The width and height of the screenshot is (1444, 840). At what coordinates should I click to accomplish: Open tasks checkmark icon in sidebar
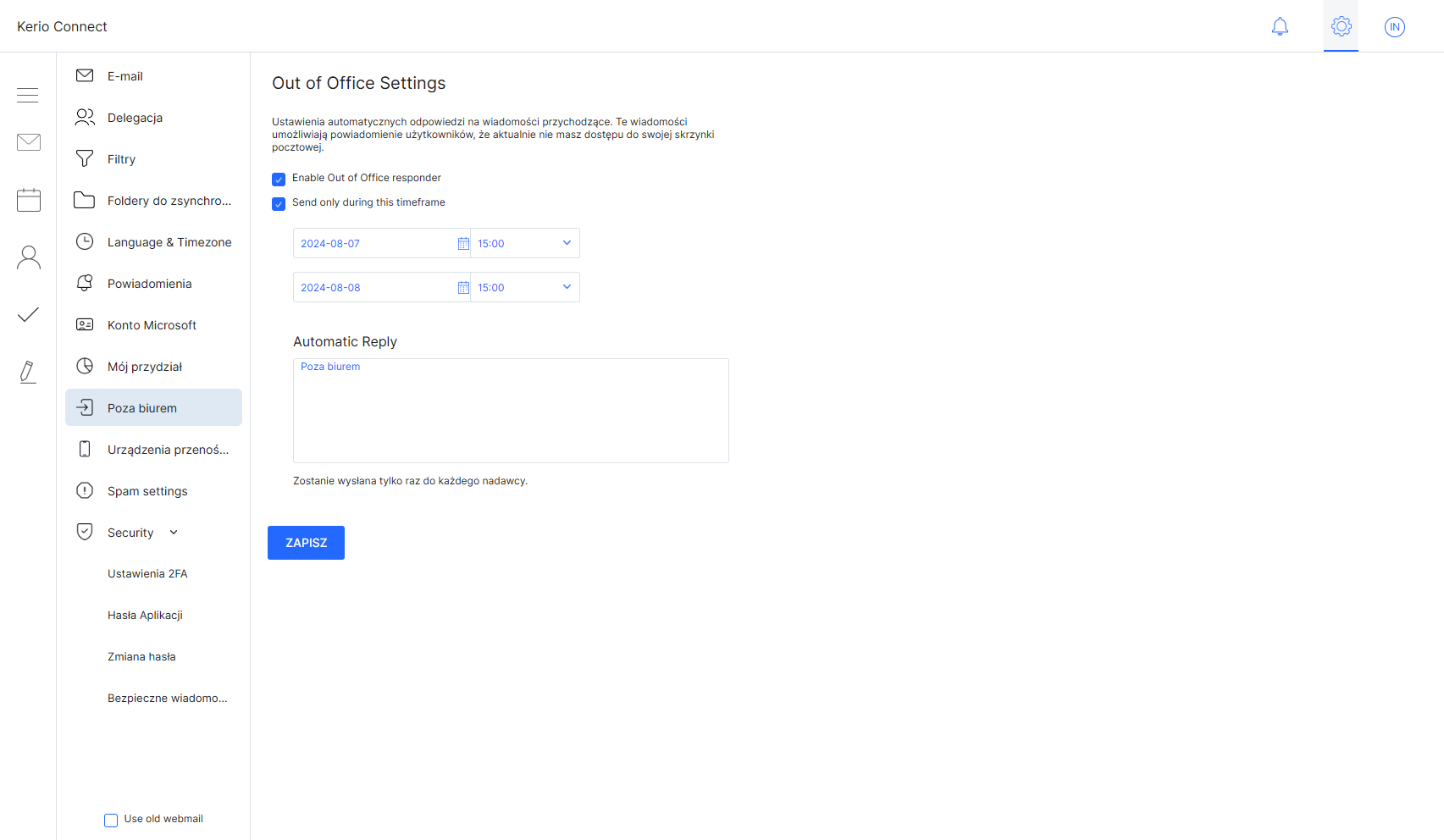29,315
